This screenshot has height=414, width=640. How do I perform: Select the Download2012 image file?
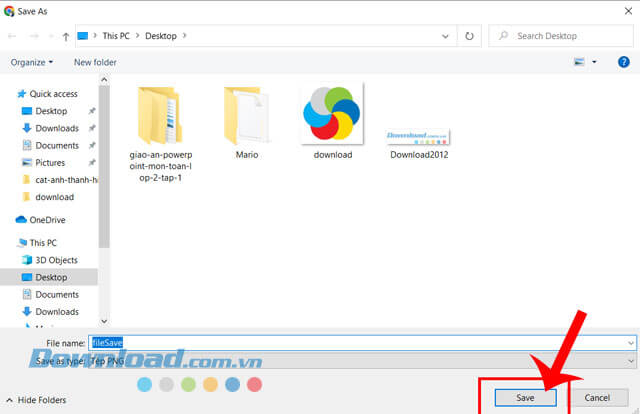[x=419, y=144]
